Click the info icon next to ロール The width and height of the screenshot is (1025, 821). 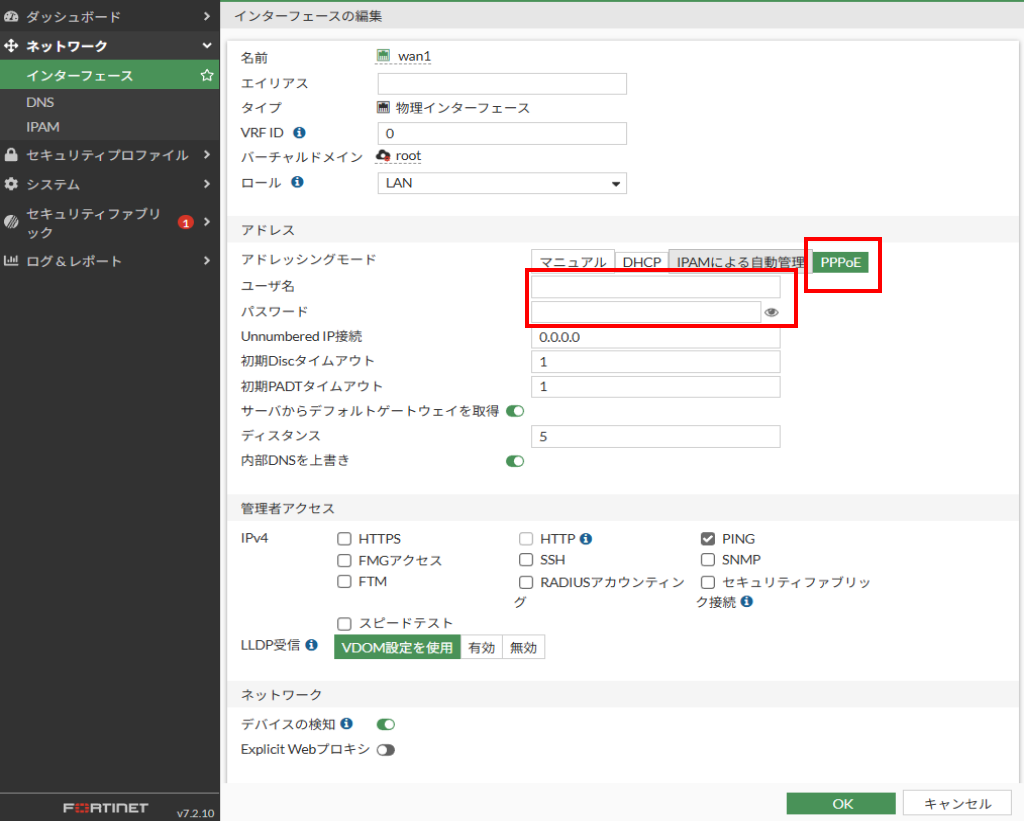(297, 182)
